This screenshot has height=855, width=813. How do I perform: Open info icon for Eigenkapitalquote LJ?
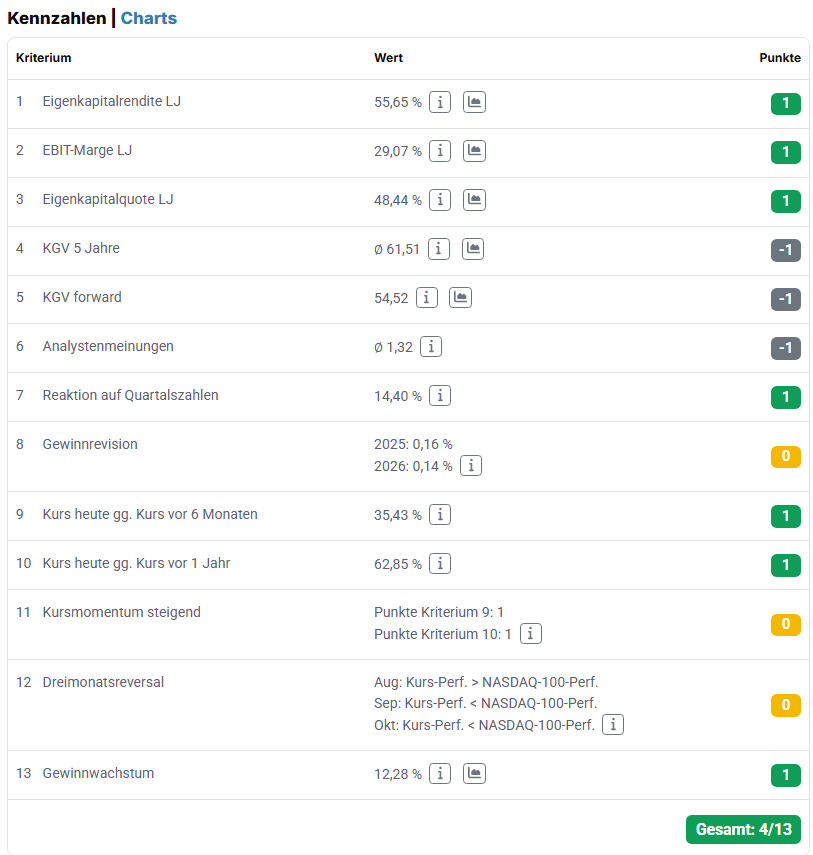(440, 200)
